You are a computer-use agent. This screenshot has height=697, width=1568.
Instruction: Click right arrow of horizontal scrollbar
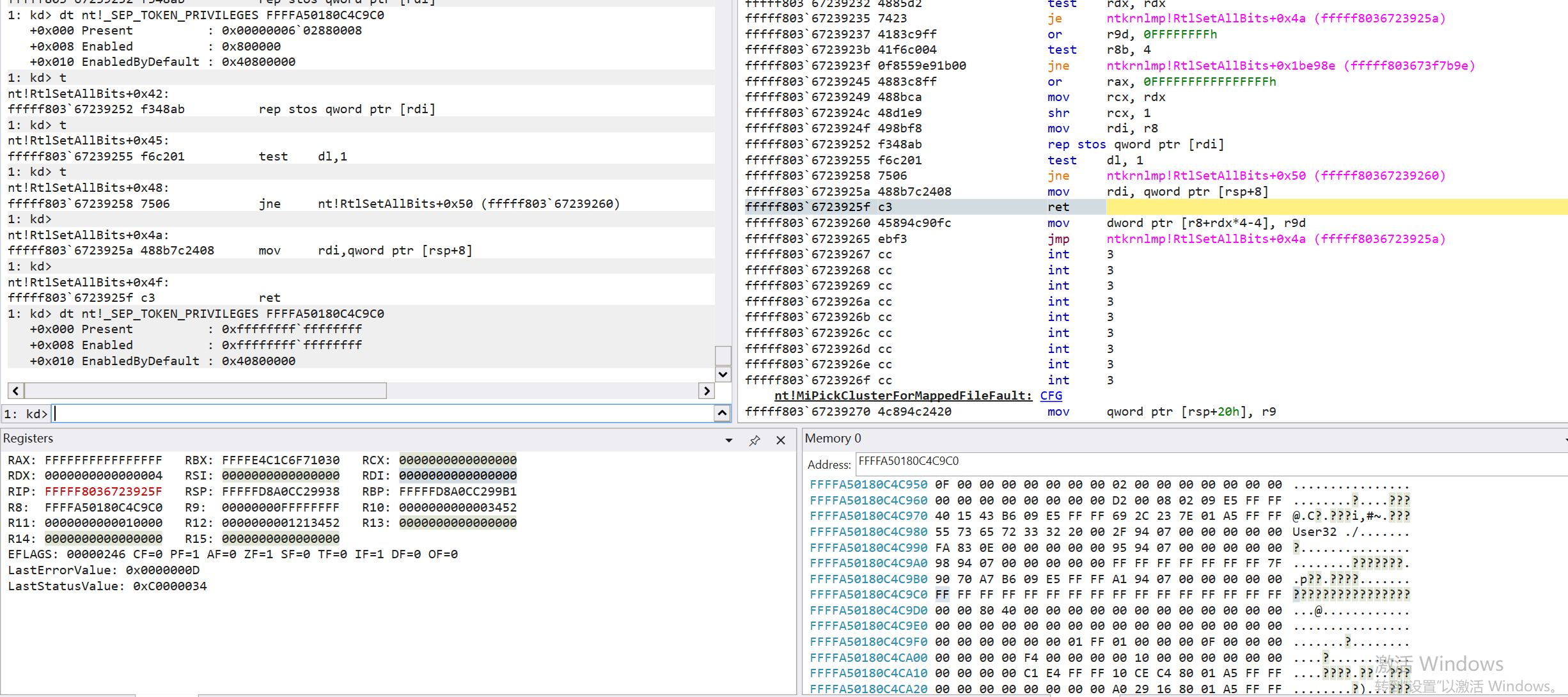[706, 391]
